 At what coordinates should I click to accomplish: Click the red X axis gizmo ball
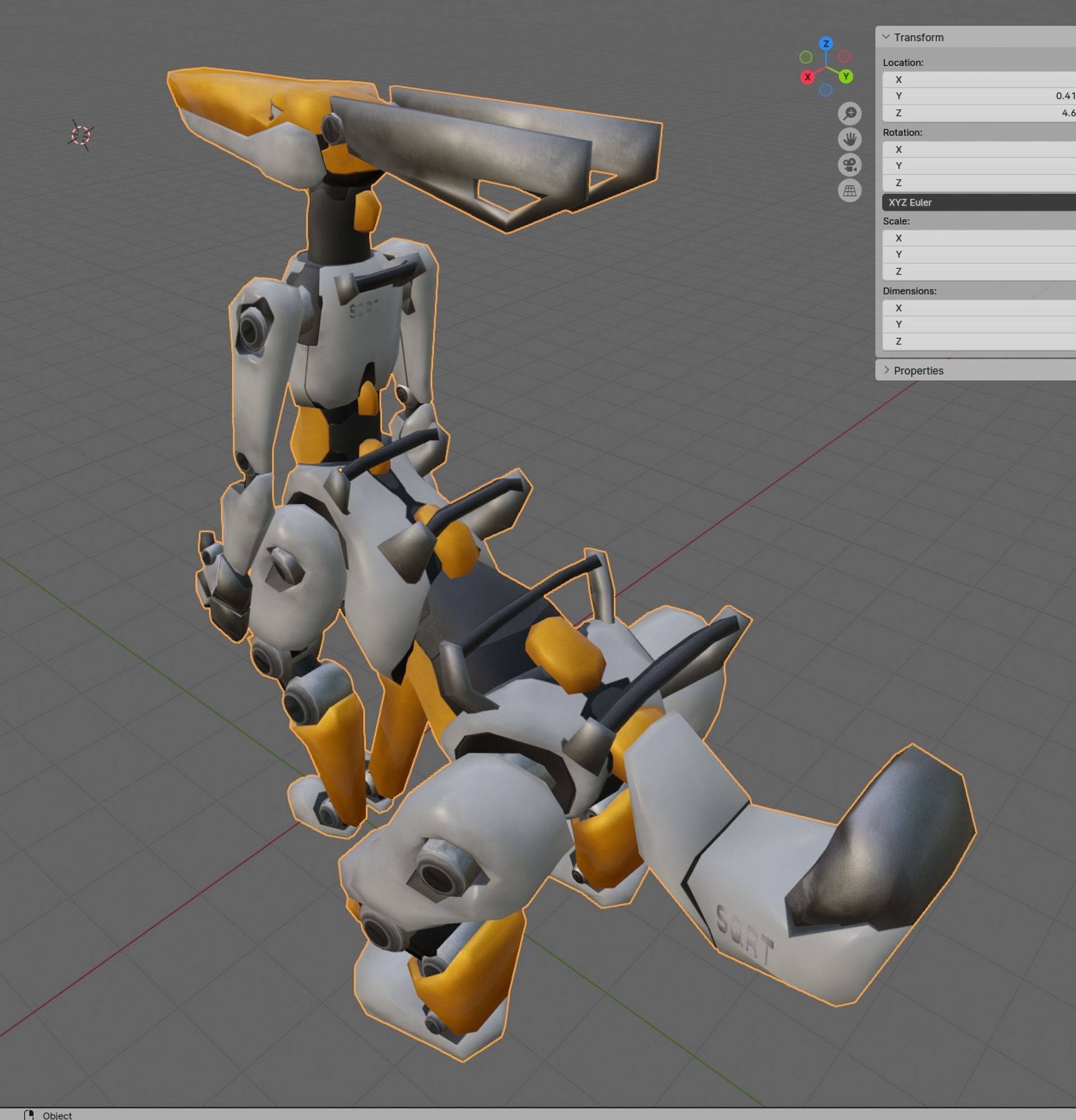808,77
